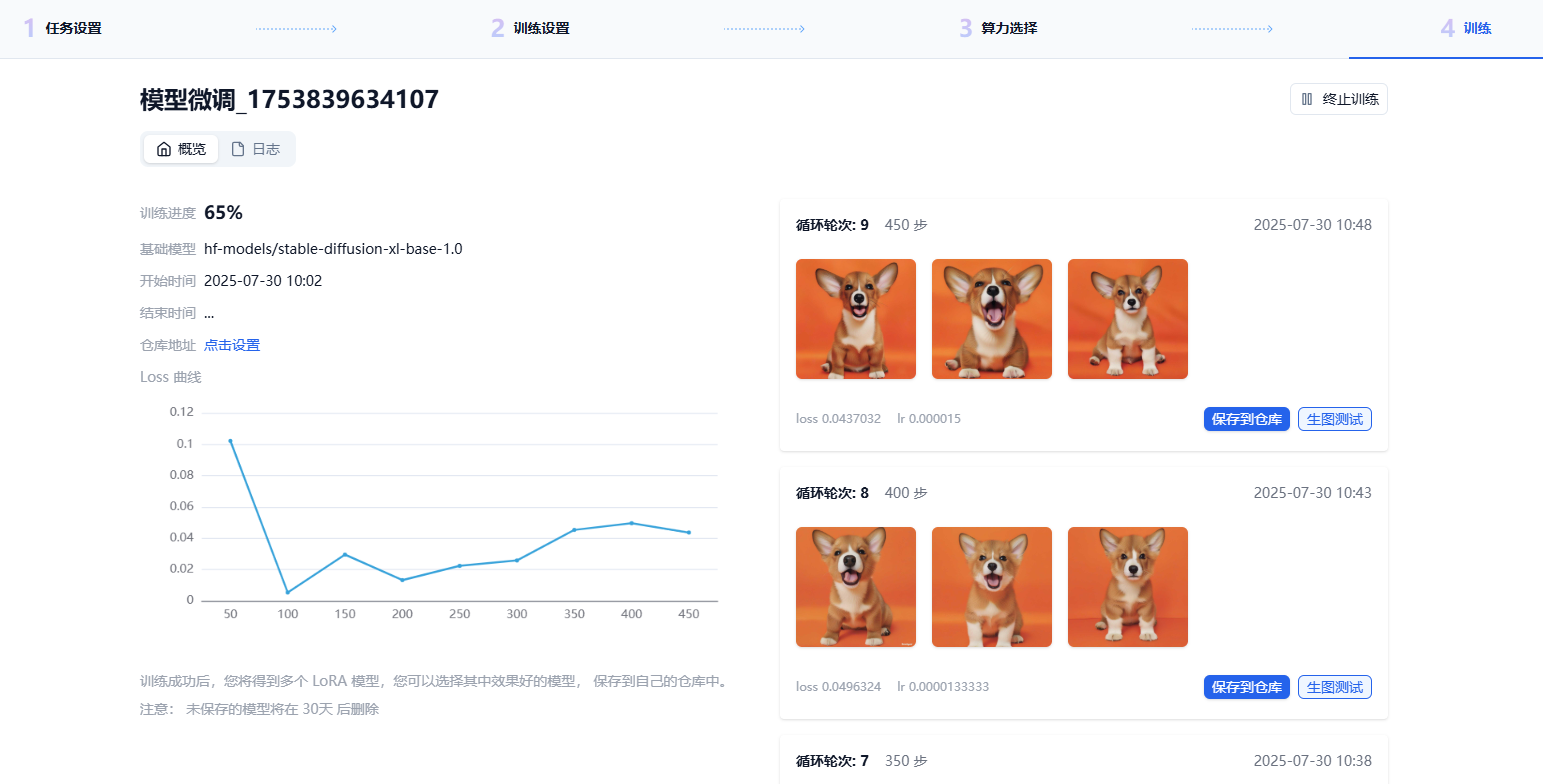The width and height of the screenshot is (1543, 784).
Task: Open first corgi sample of epoch 8
Action: pos(856,587)
